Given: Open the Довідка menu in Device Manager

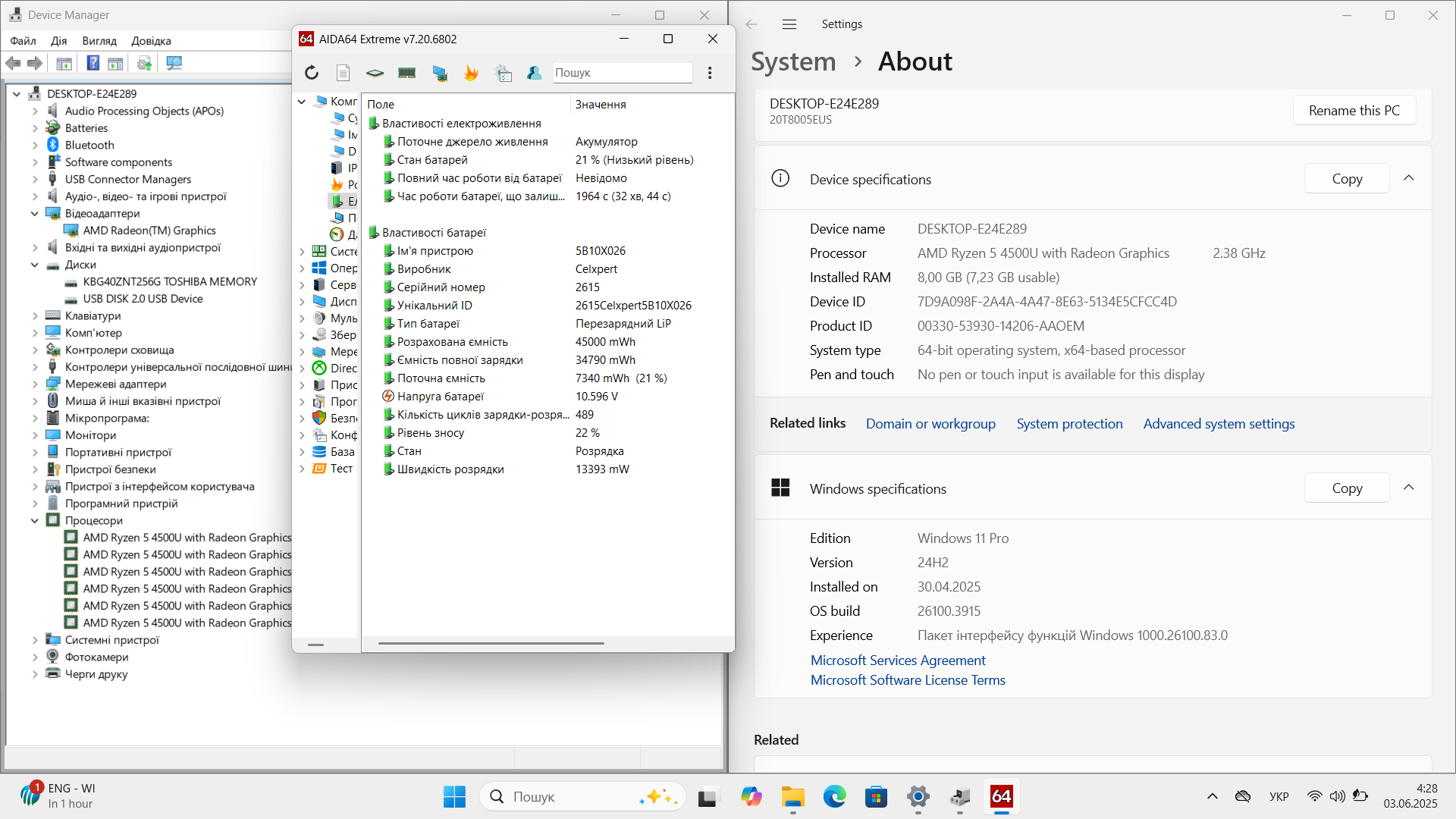Looking at the screenshot, I should pos(151,41).
